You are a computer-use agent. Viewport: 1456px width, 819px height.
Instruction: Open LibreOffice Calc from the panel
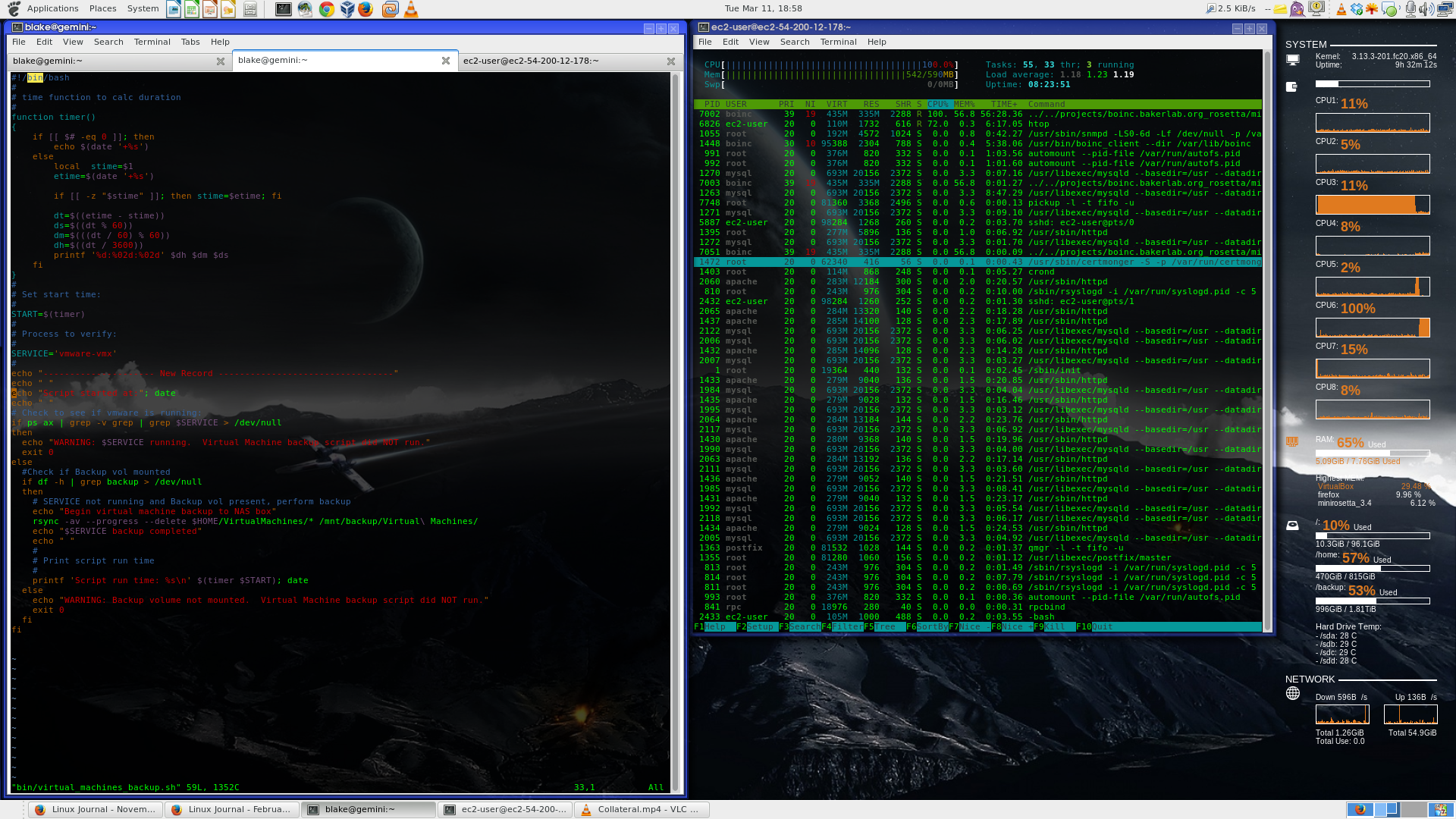pos(191,8)
